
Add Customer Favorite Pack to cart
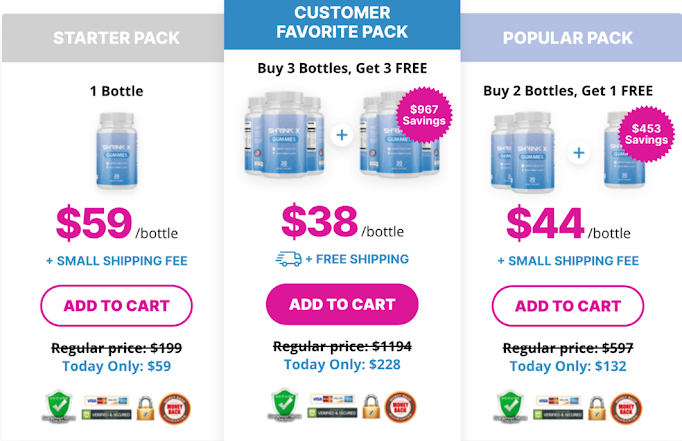(x=342, y=304)
